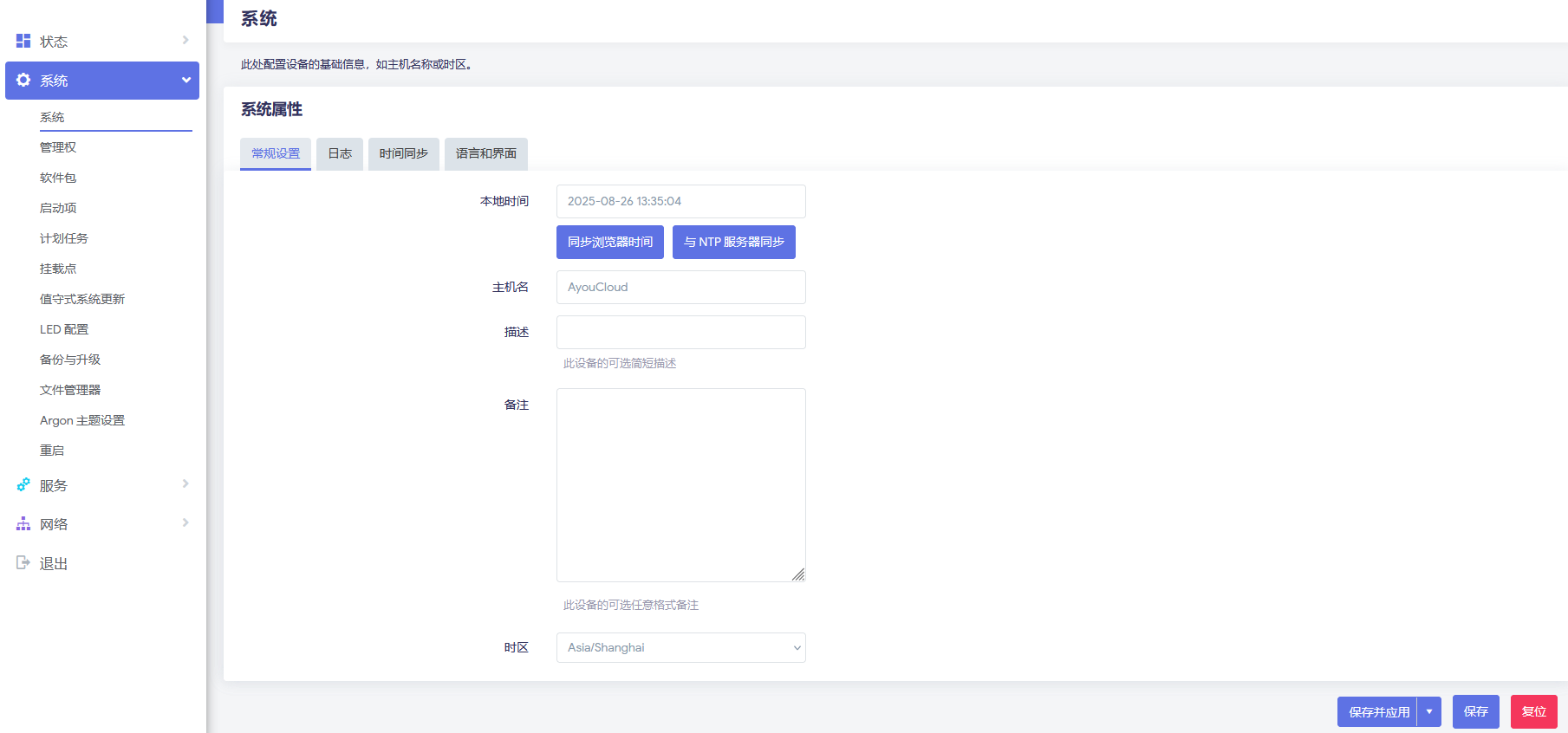Click the resize handle of 备注 textarea
The width and height of the screenshot is (1568, 733).
point(798,574)
